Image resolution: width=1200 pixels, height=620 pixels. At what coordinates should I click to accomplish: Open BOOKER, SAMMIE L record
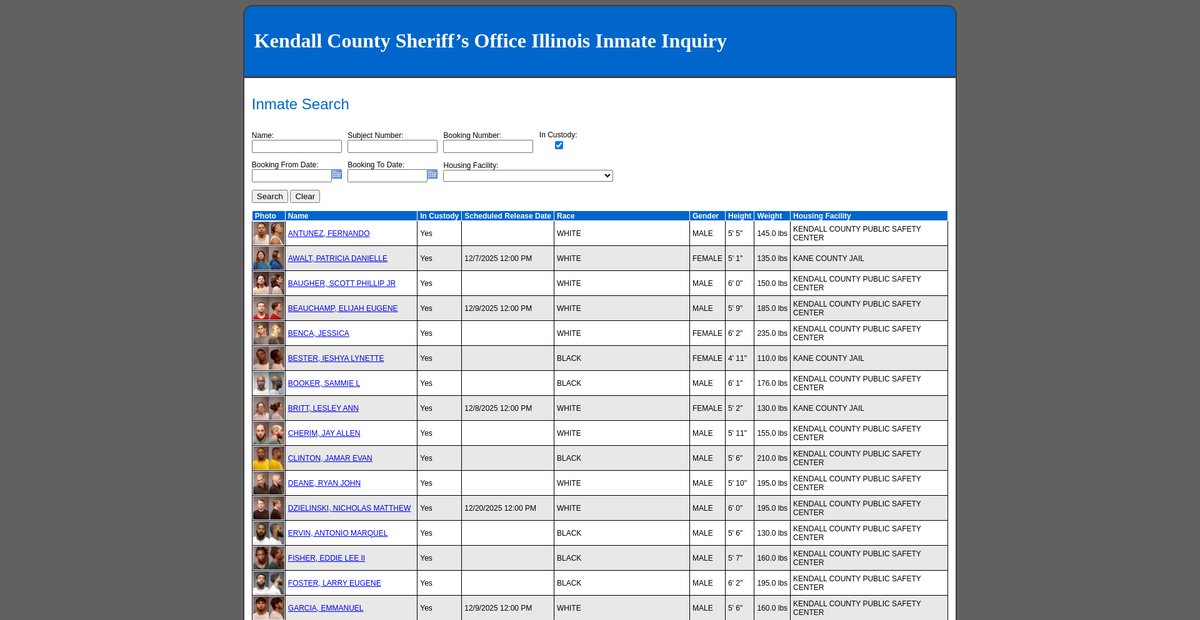point(324,383)
